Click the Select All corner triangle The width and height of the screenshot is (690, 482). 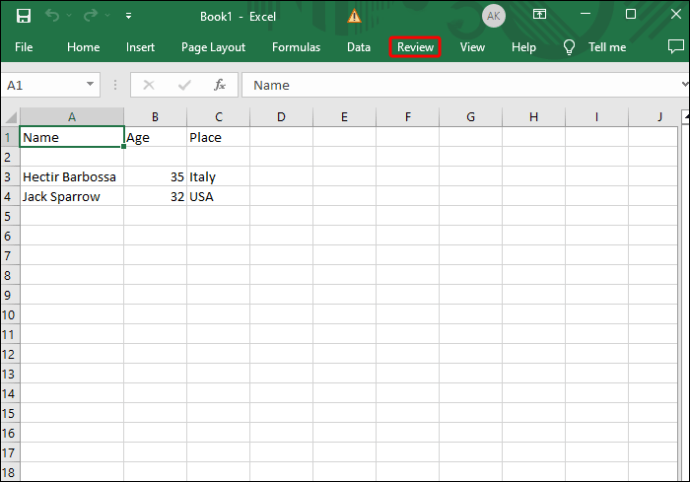[11, 117]
